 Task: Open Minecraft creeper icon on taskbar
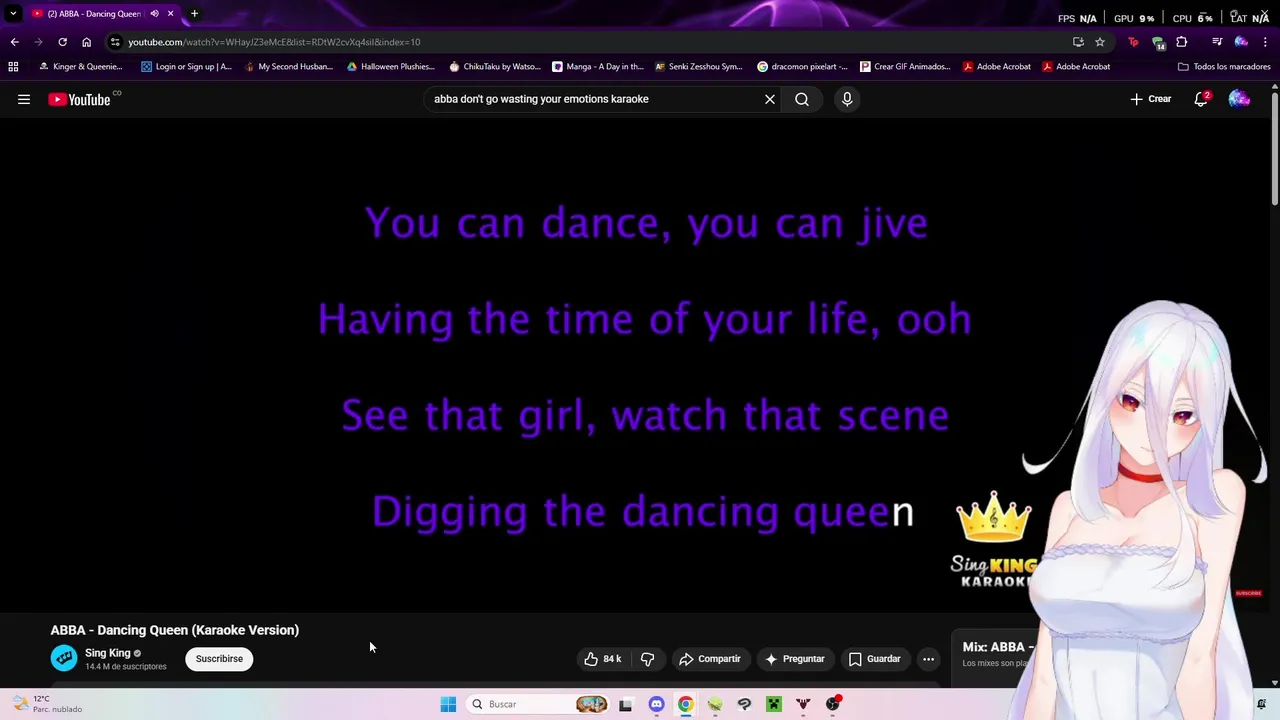coord(774,704)
